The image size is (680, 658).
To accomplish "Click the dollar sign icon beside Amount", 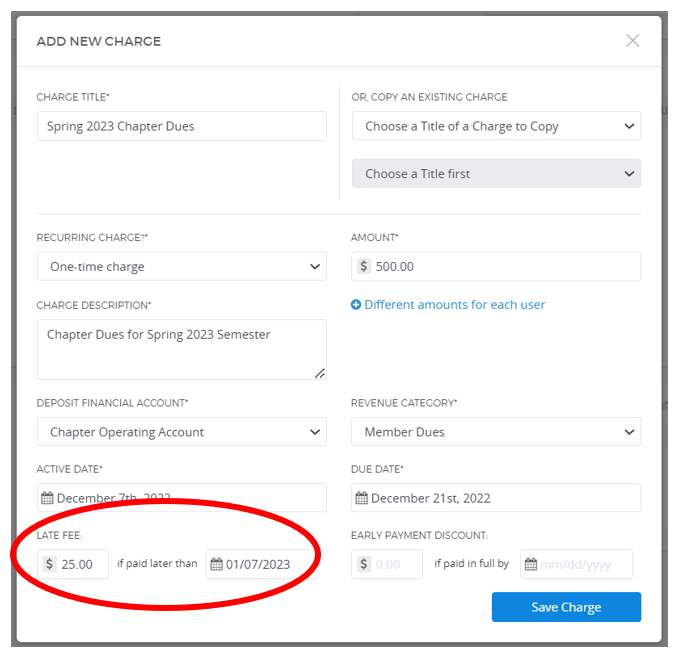I will pos(364,267).
